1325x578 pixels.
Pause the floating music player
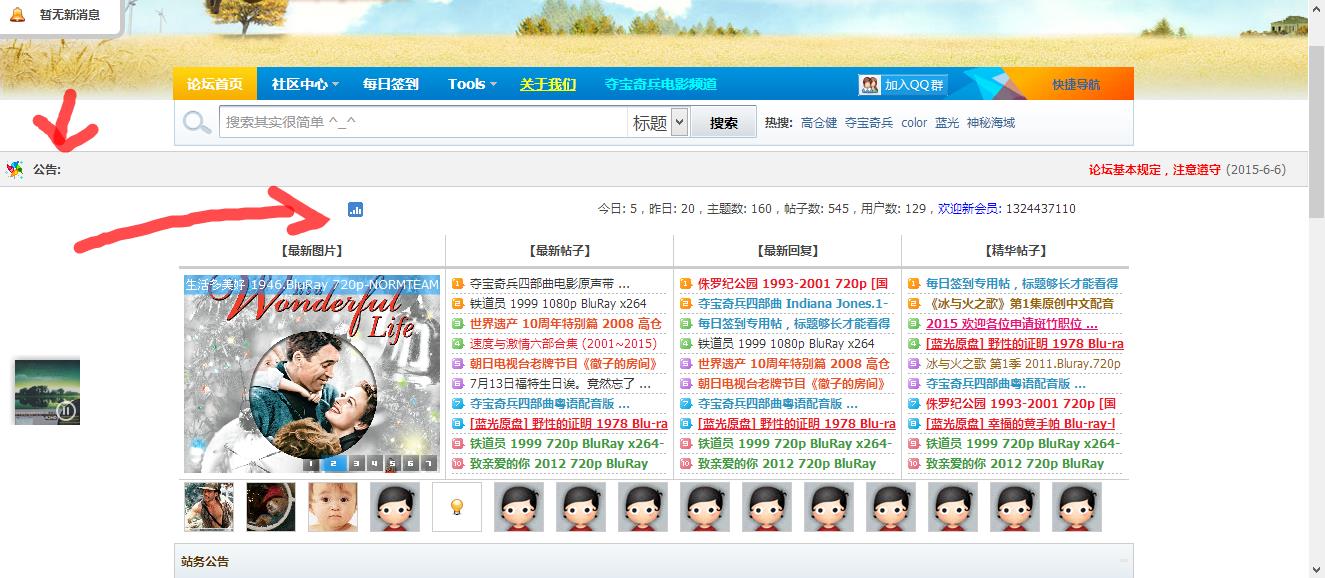pos(66,410)
